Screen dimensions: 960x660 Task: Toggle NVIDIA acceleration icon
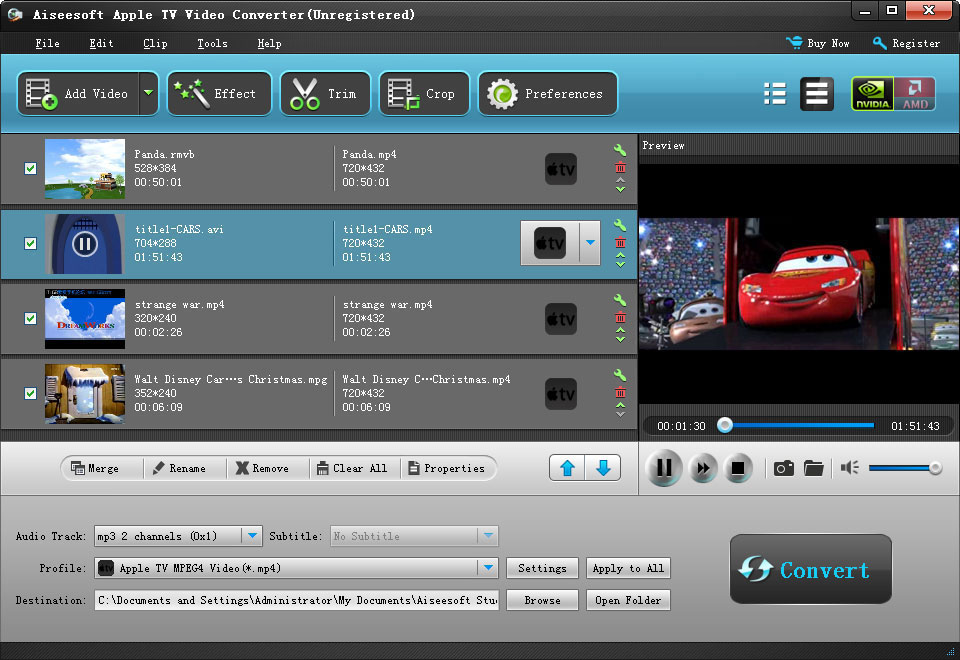(x=872, y=94)
